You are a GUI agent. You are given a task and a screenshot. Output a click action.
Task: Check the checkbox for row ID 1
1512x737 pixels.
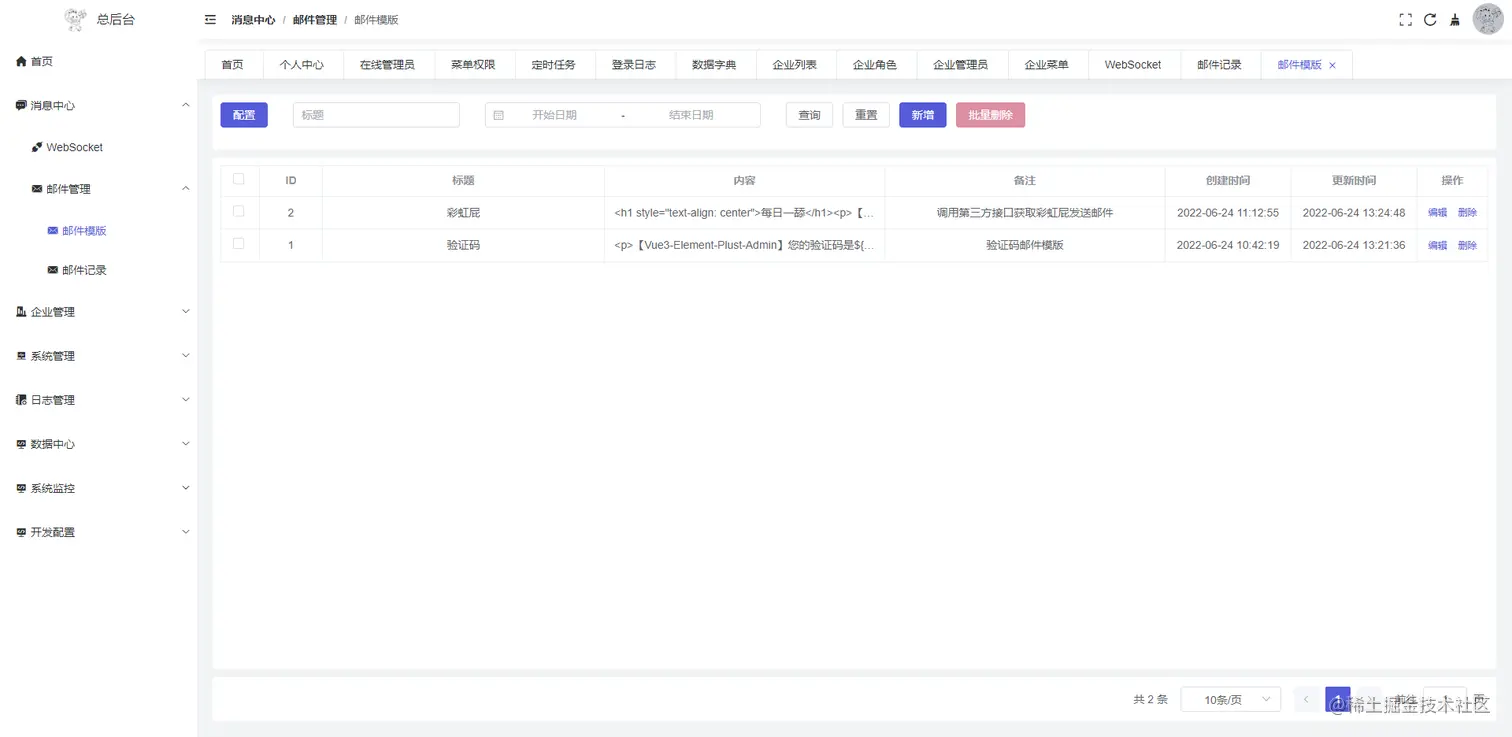point(239,245)
